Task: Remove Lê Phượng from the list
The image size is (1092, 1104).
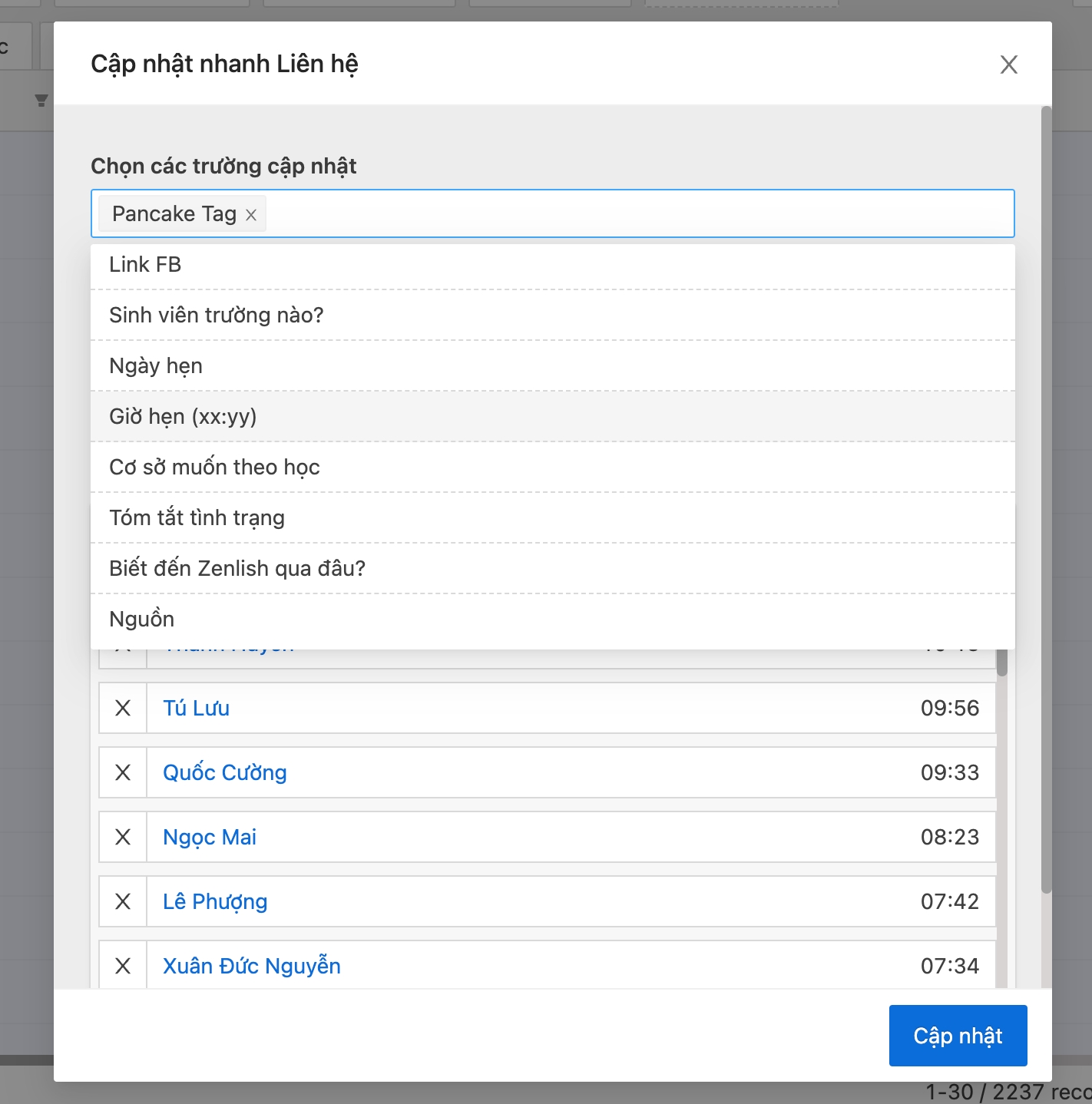Action: tap(123, 901)
